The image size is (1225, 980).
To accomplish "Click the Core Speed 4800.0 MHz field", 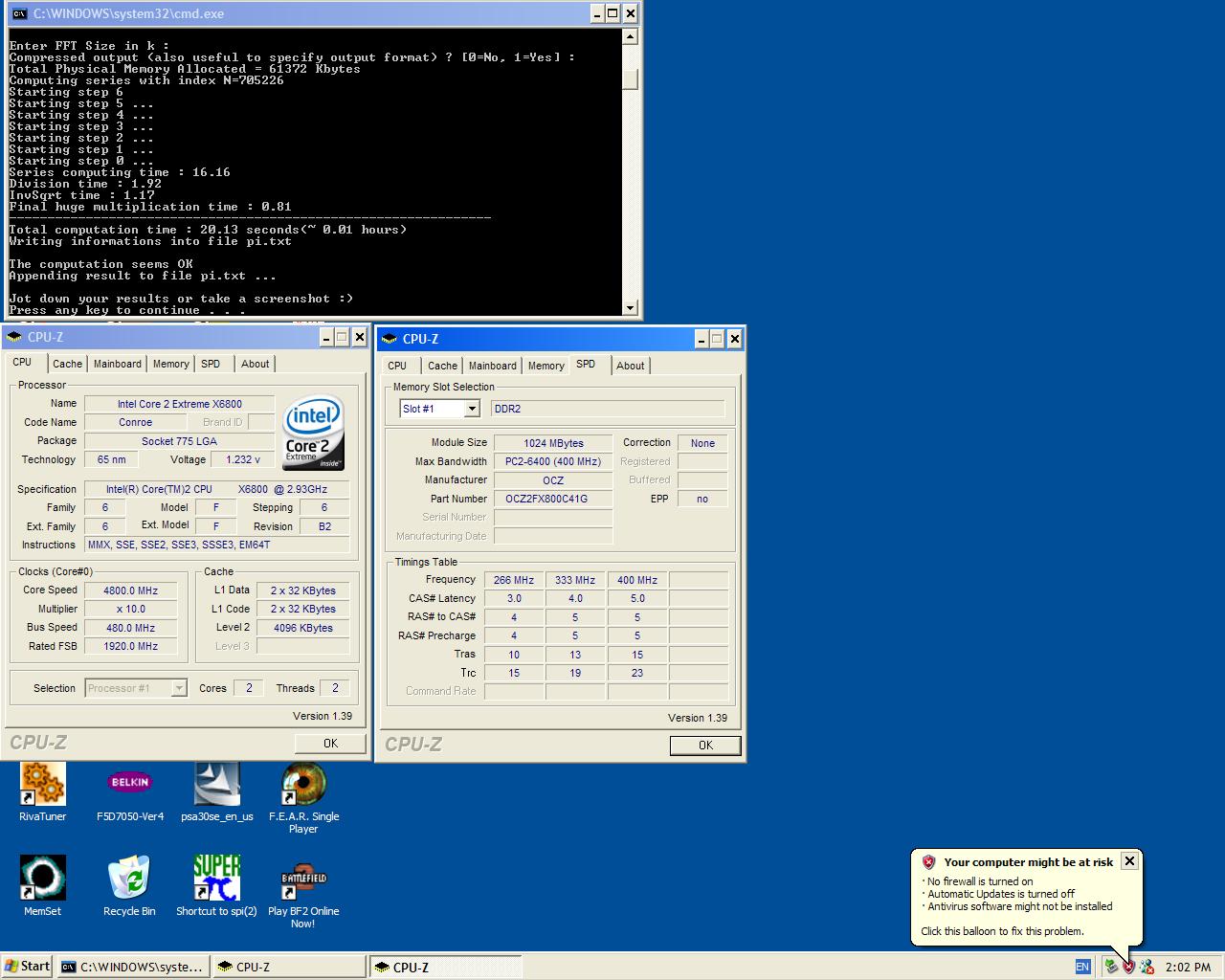I will click(x=131, y=590).
